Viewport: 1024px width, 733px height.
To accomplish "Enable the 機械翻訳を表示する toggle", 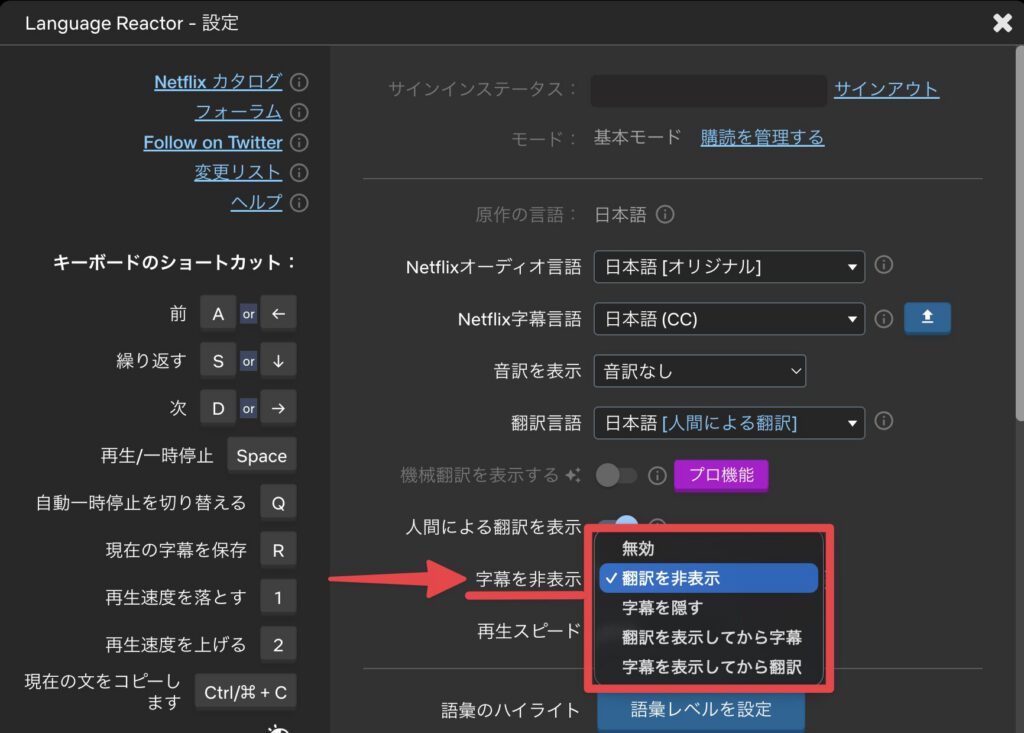I will (x=615, y=476).
